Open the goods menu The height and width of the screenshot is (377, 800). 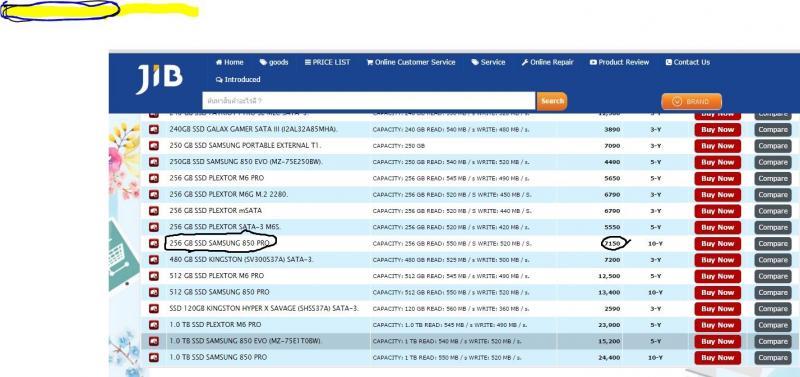point(274,62)
